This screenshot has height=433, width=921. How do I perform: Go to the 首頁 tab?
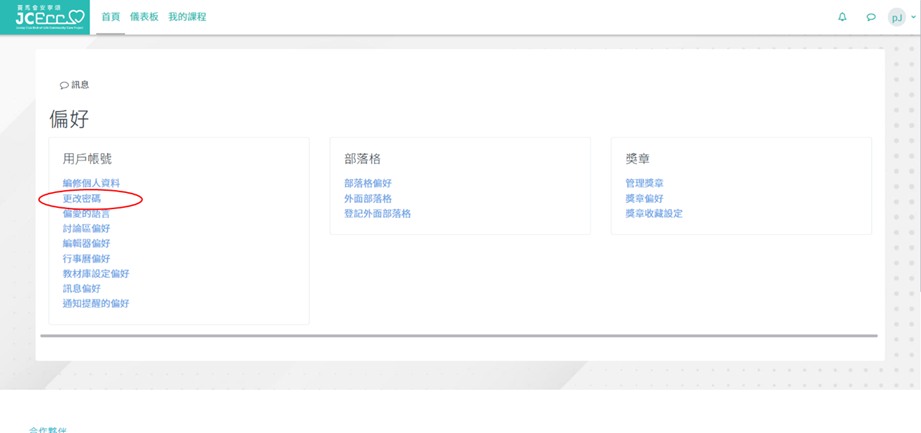point(111,17)
